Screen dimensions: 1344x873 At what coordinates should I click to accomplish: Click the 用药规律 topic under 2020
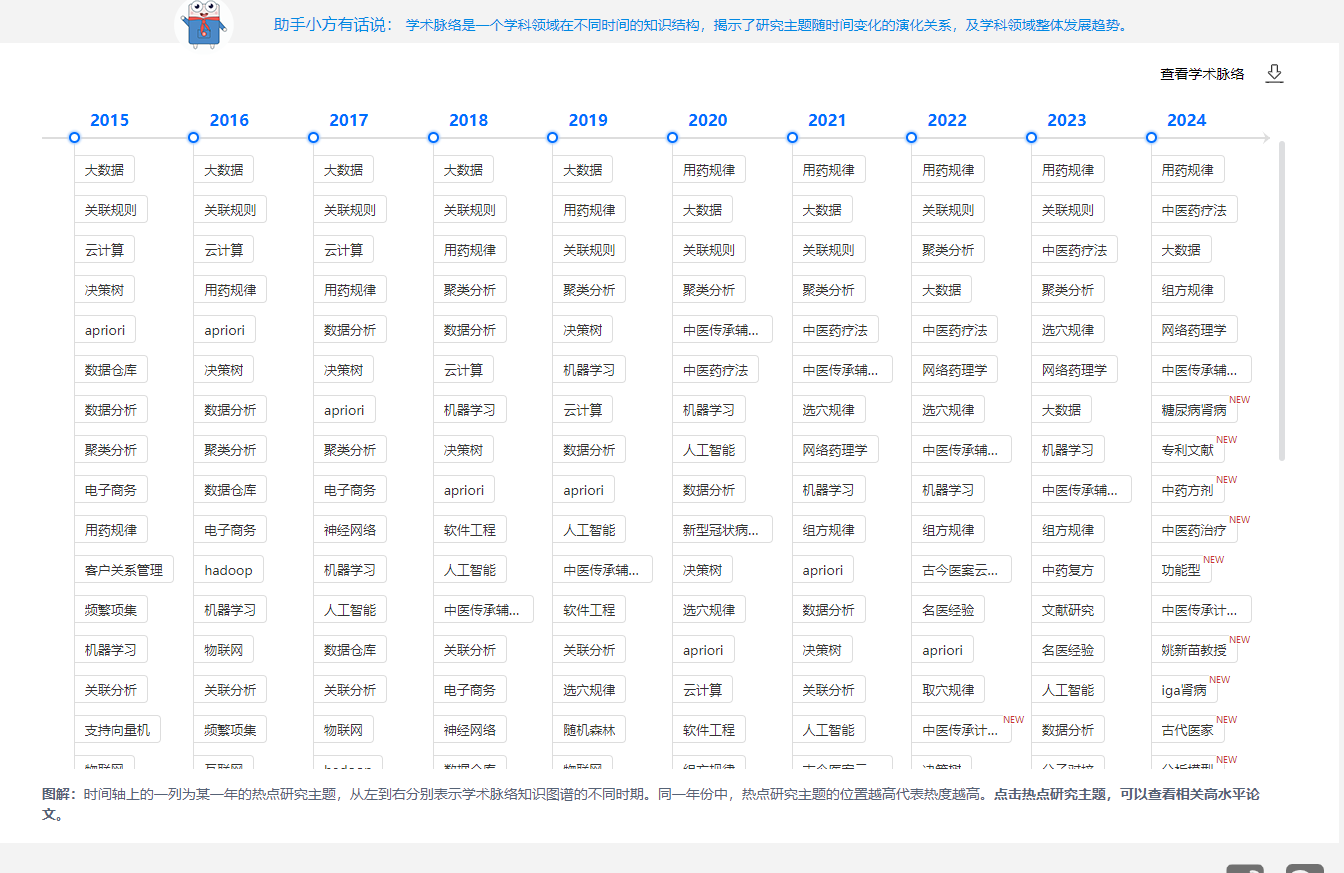710,169
